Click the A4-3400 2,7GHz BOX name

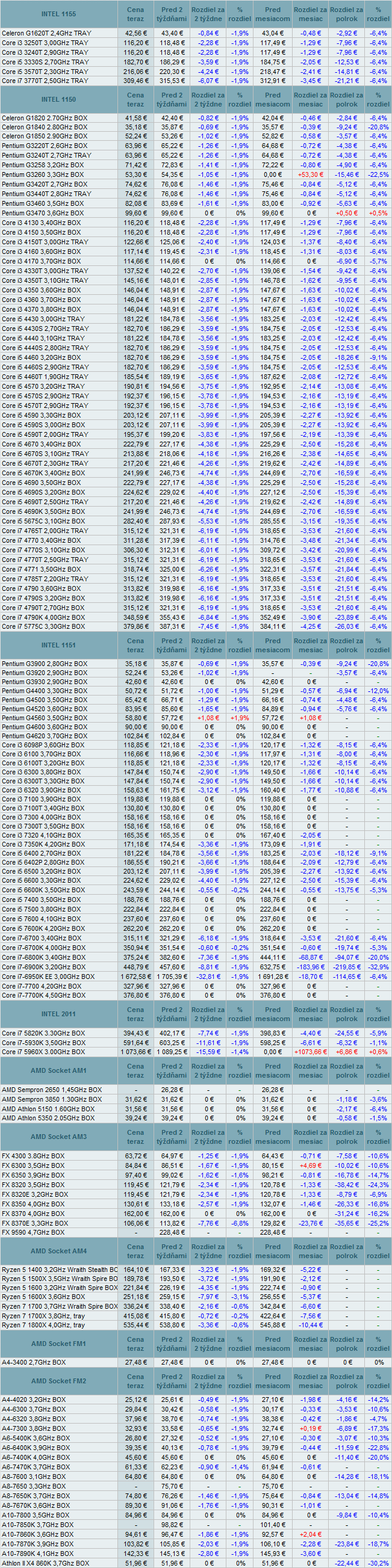click(x=34, y=1362)
